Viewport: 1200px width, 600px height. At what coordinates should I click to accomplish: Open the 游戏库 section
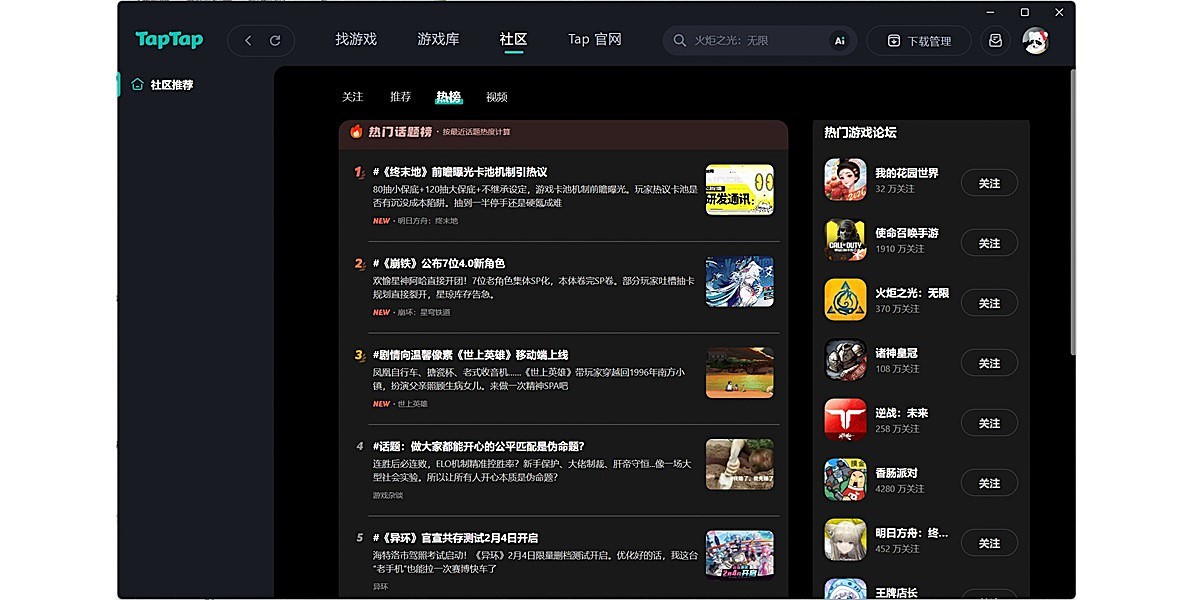pyautogui.click(x=437, y=40)
